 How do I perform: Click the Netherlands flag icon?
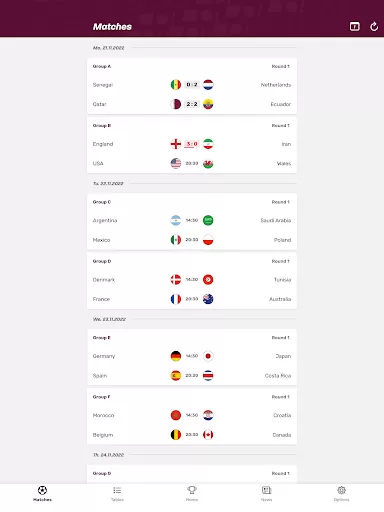tap(208, 85)
